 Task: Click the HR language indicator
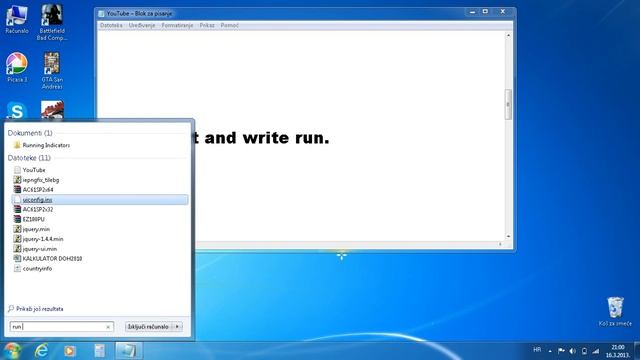click(x=537, y=350)
